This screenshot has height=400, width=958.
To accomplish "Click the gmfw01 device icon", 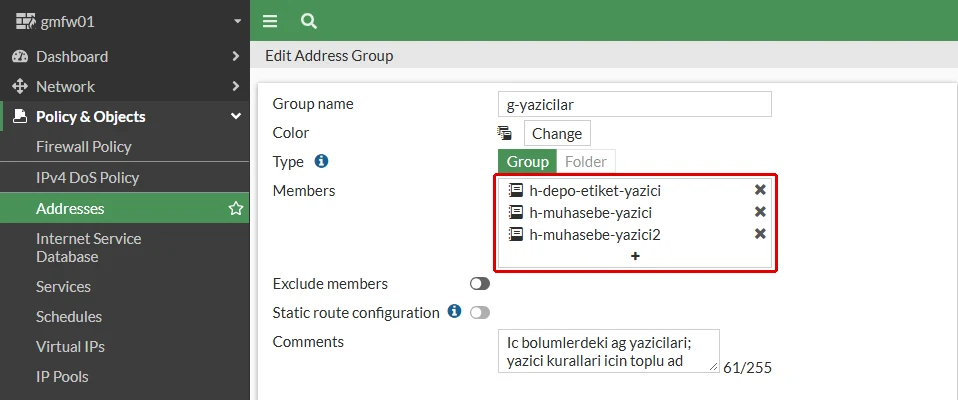I will (26, 22).
